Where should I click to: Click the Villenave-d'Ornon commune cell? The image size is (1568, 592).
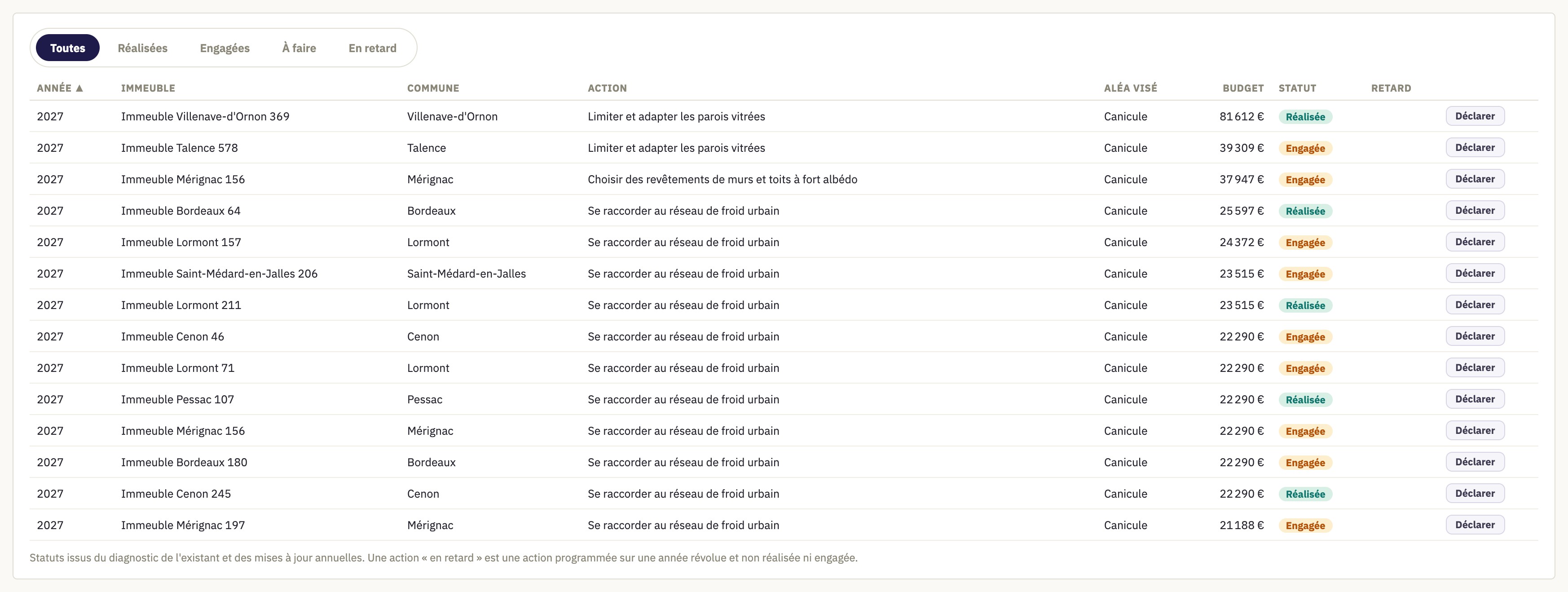pos(452,116)
